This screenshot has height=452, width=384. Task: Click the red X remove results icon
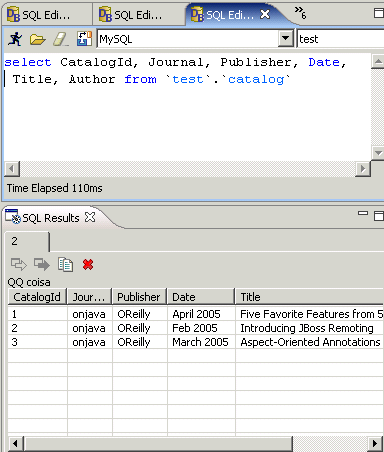click(x=88, y=265)
